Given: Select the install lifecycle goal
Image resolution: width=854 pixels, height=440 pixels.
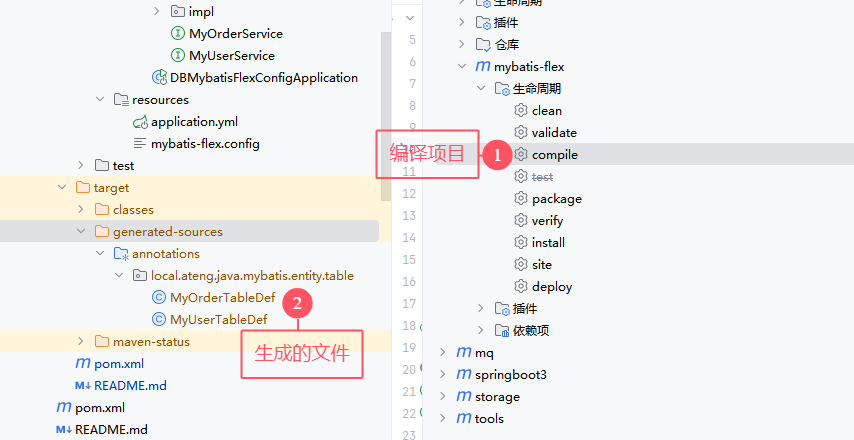Looking at the screenshot, I should point(548,243).
